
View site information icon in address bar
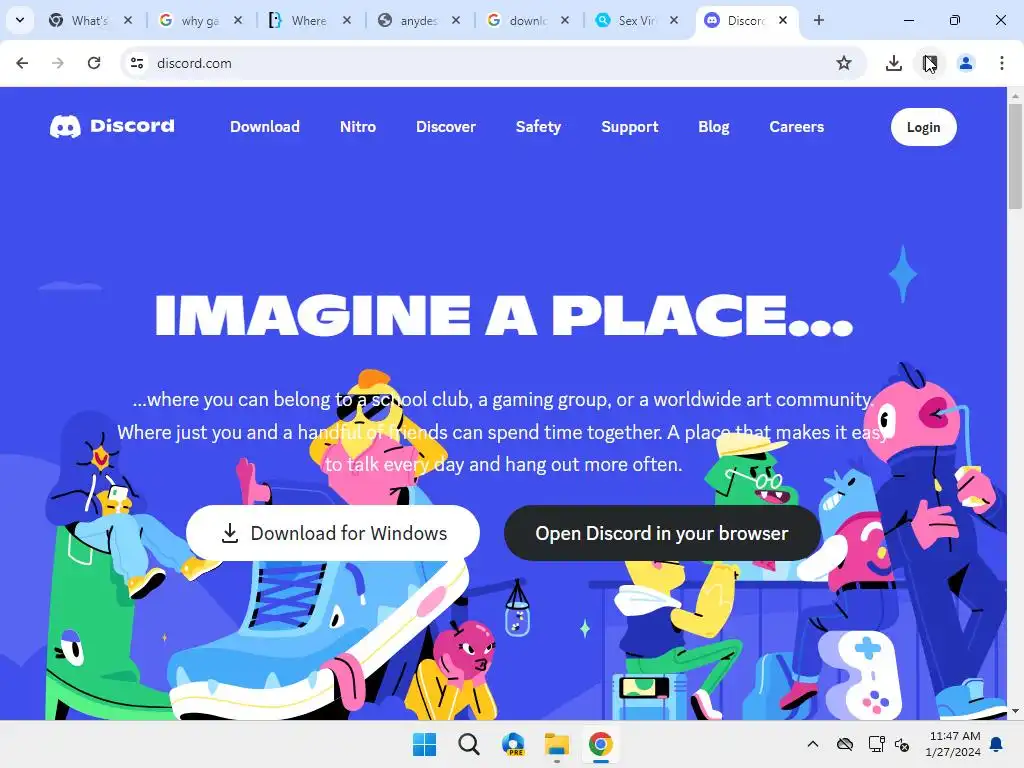[137, 63]
